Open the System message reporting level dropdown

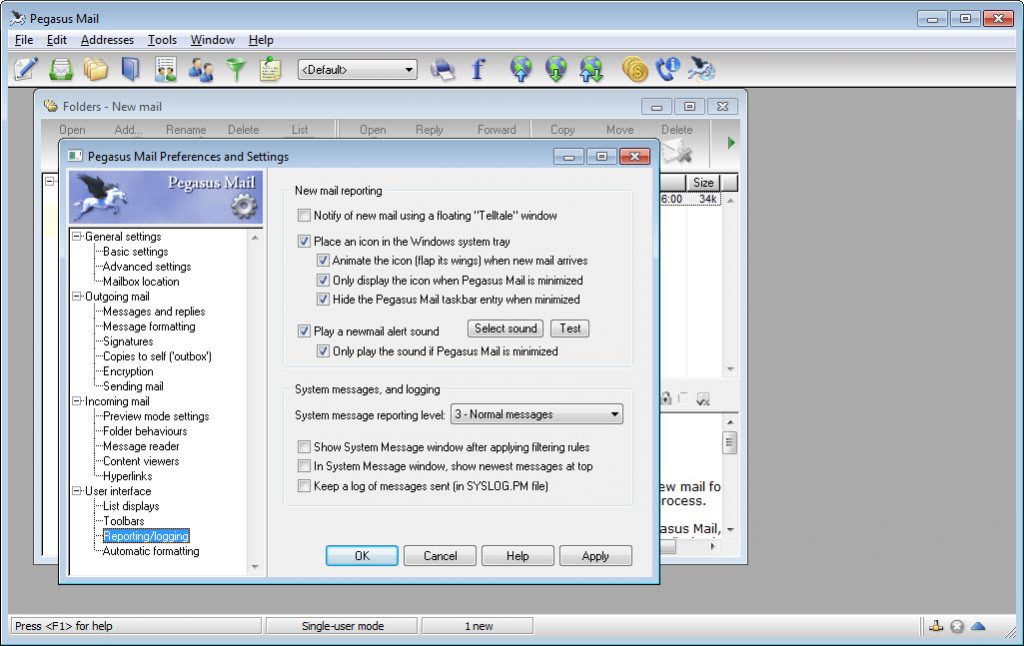537,414
